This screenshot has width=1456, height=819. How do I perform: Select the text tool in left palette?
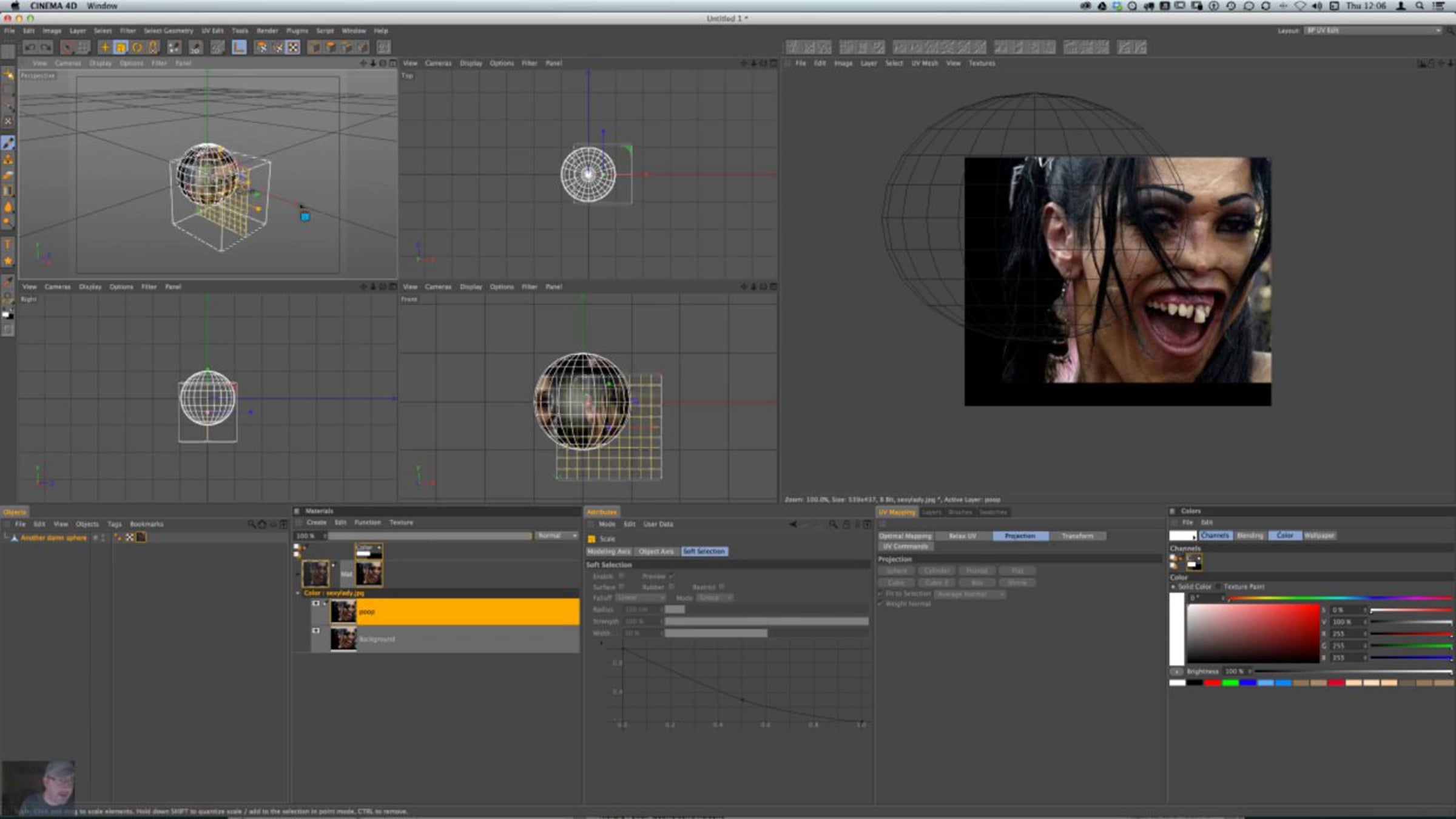(8, 244)
